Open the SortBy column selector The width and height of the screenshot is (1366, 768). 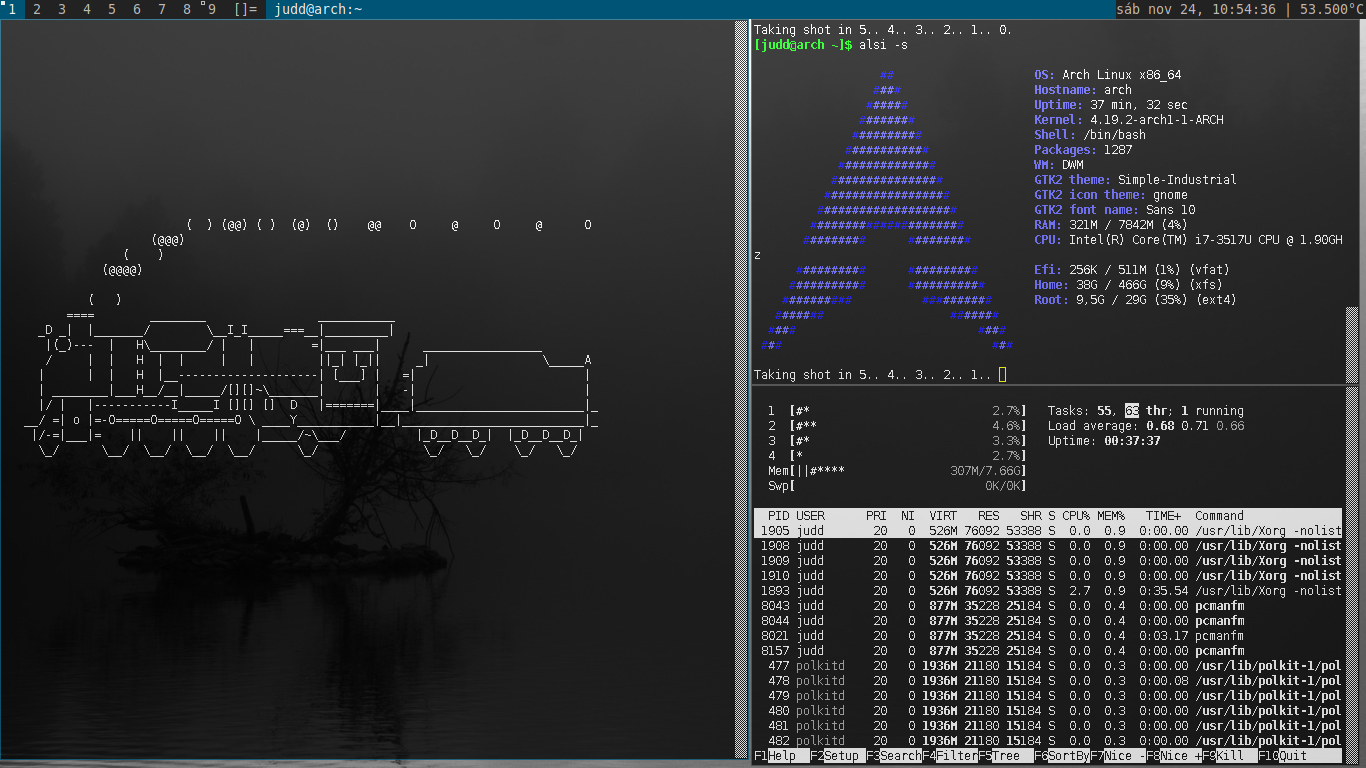[1060, 756]
